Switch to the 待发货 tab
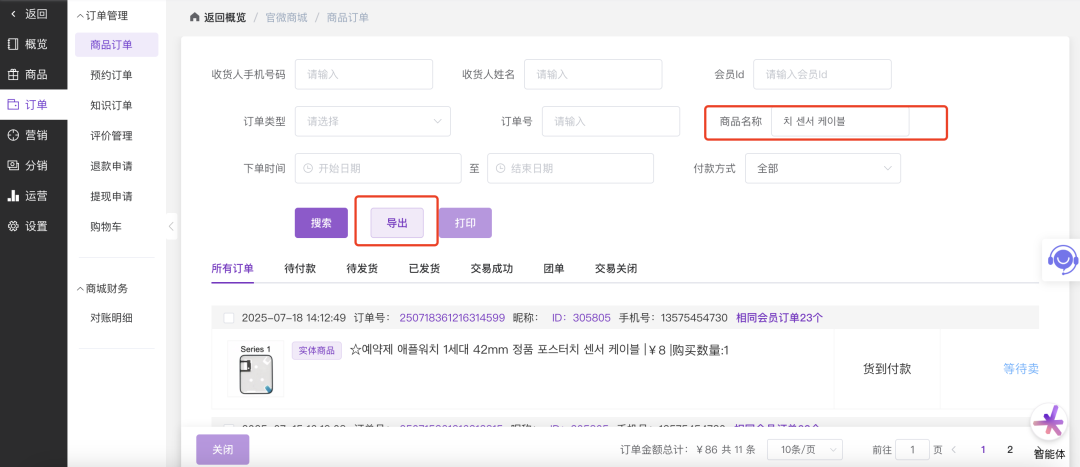The height and width of the screenshot is (467, 1080). click(361, 268)
